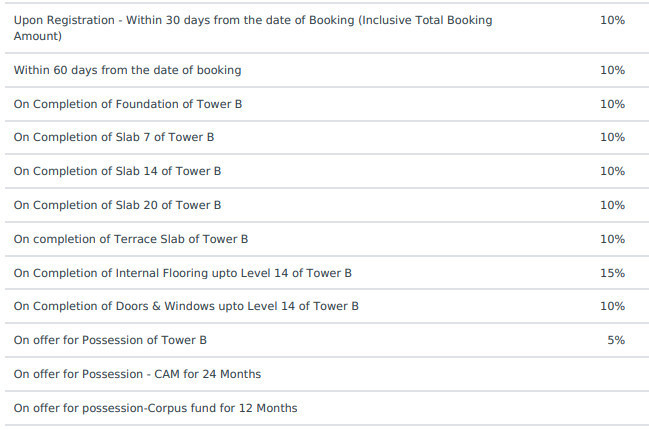Select 'On Completion of Slab 20 of Tower B'

point(117,206)
